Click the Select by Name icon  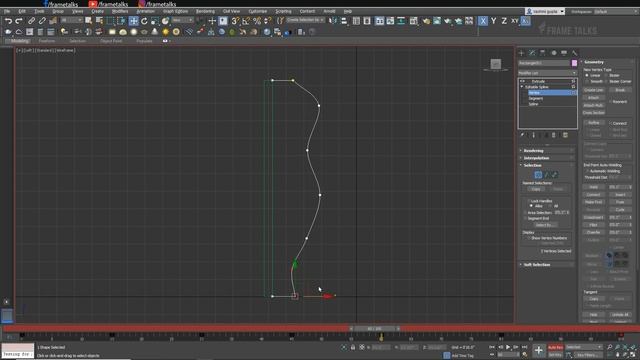coord(99,21)
